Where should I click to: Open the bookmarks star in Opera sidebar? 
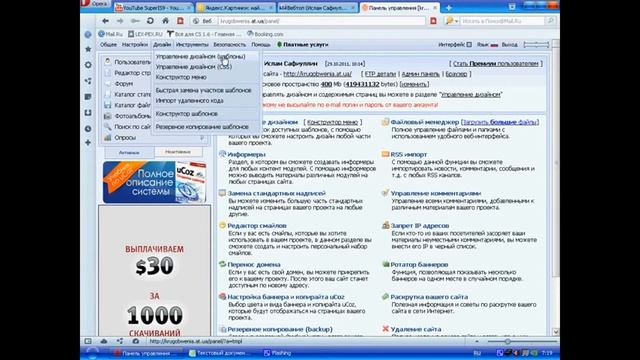[88, 49]
